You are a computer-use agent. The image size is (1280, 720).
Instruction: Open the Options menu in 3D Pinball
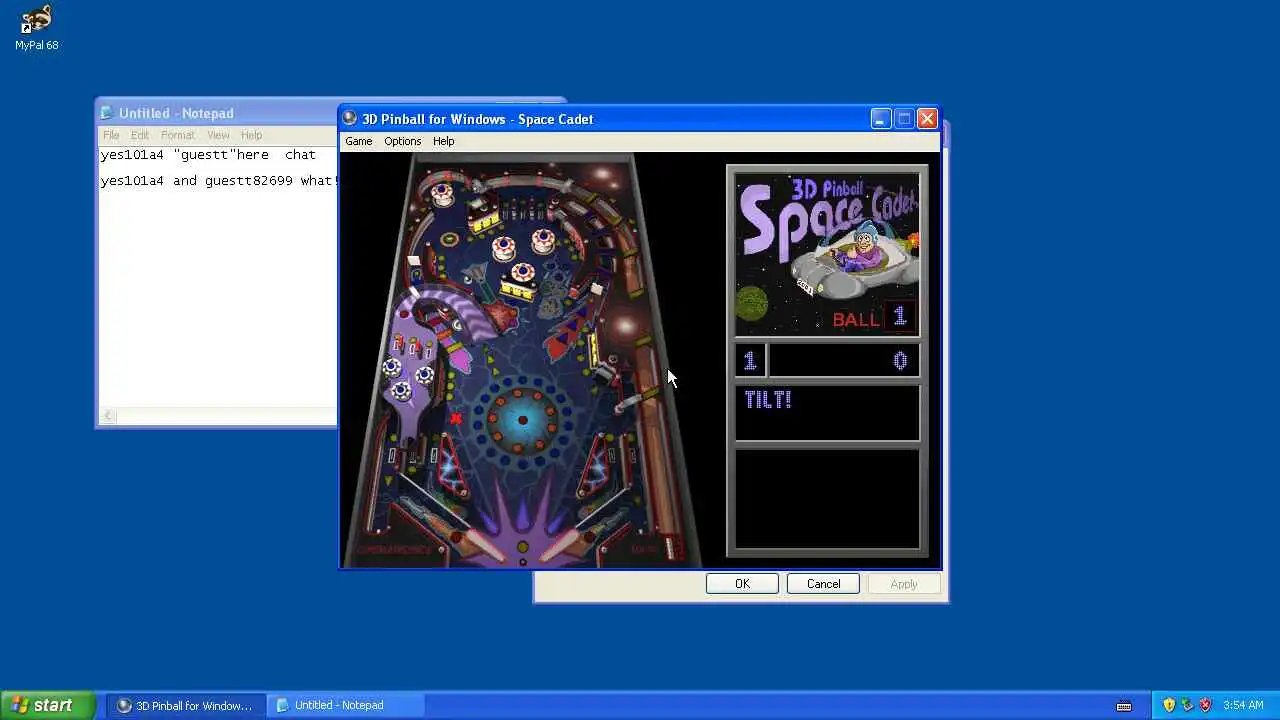[x=403, y=141]
